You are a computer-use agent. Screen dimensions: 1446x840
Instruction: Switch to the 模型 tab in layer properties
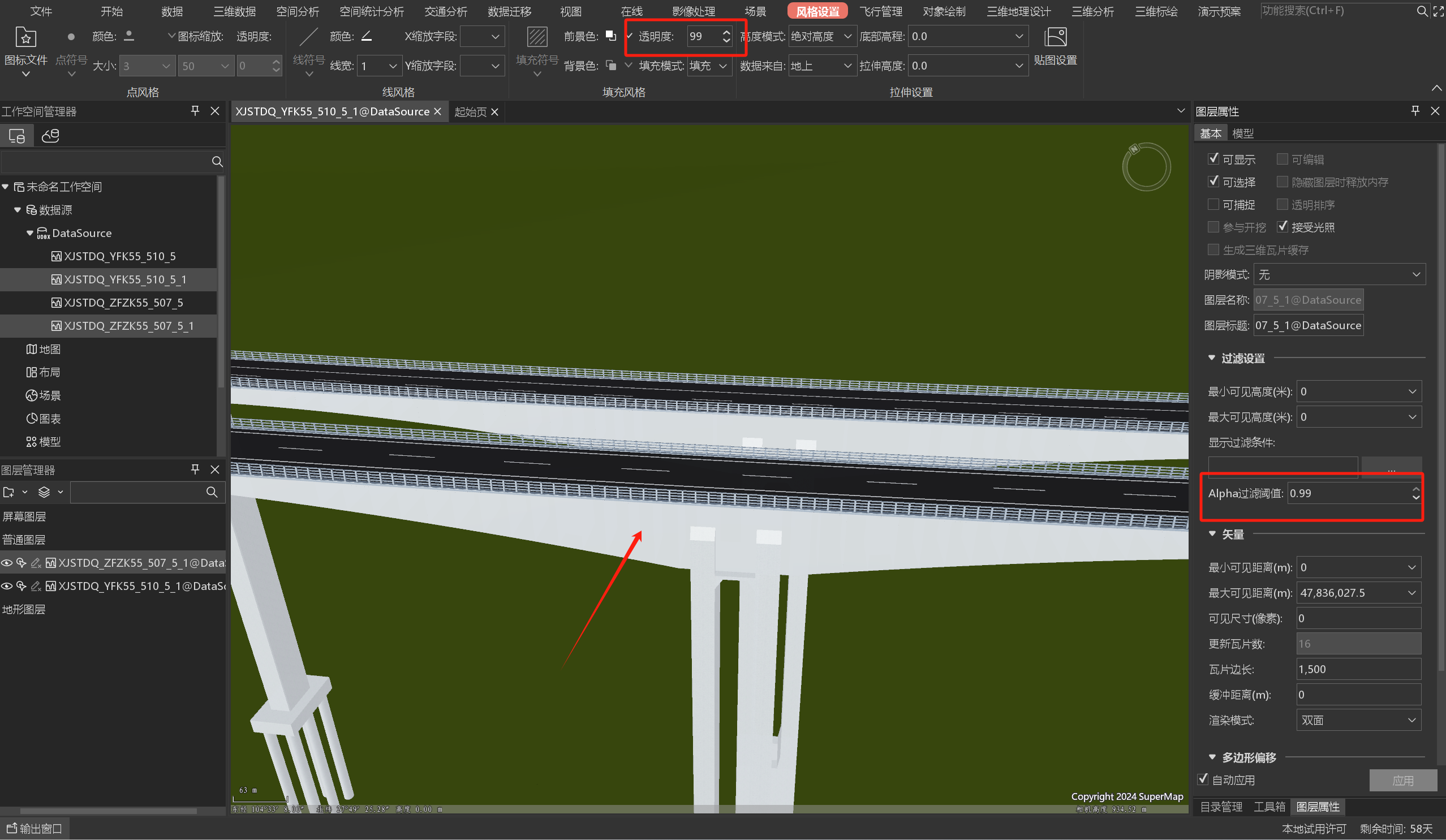1243,133
